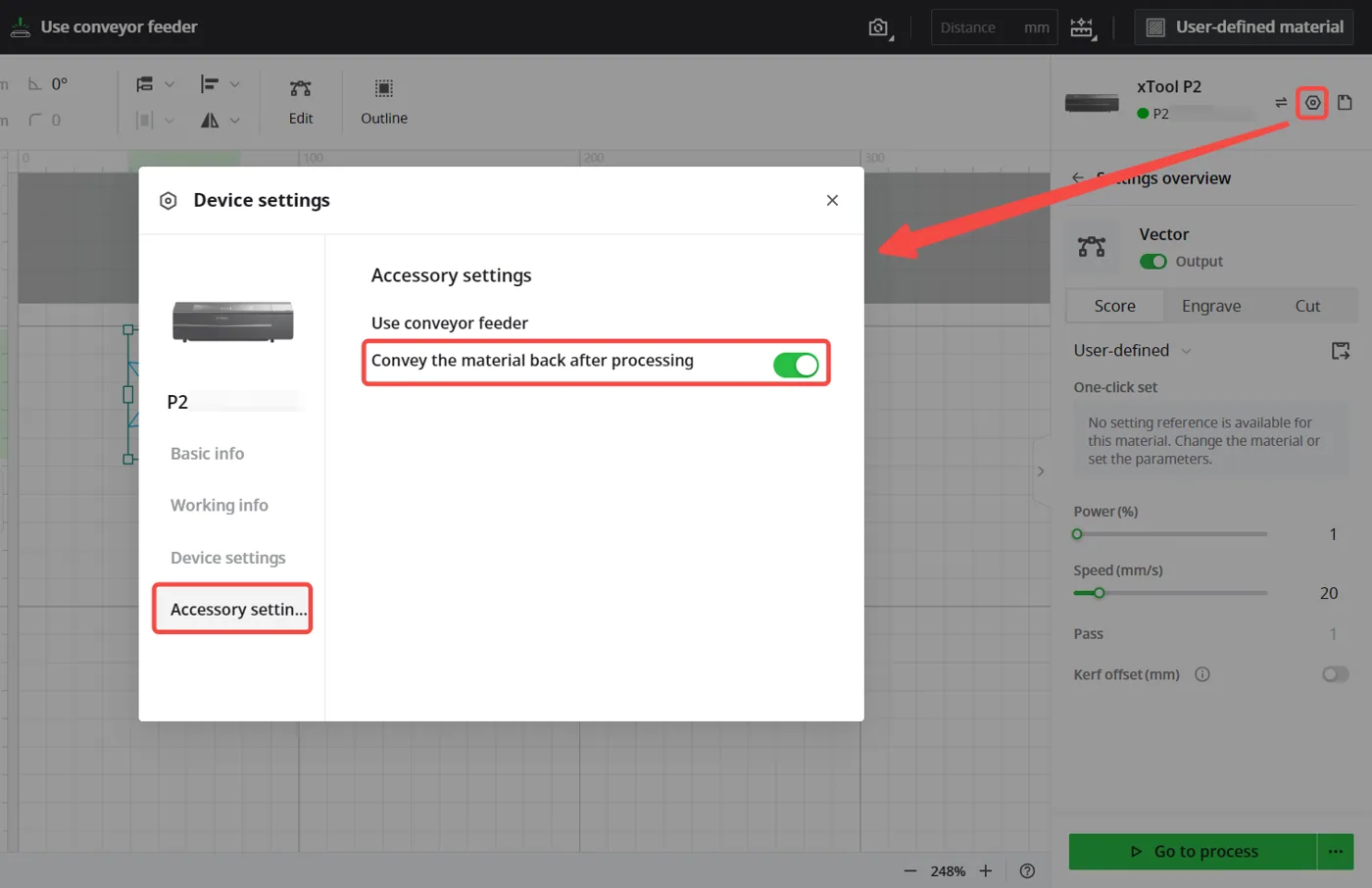Click the Go to process button
This screenshot has width=1372, height=888.
click(1193, 852)
